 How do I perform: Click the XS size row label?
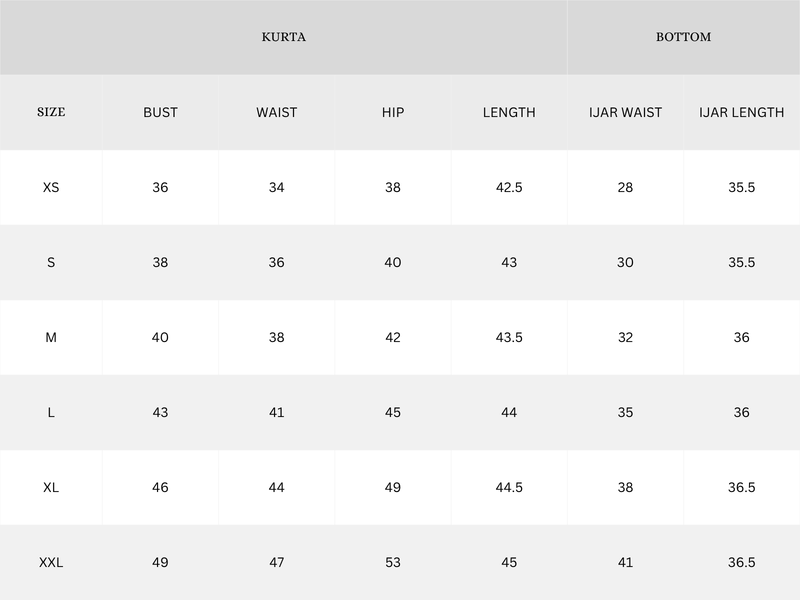(x=51, y=187)
